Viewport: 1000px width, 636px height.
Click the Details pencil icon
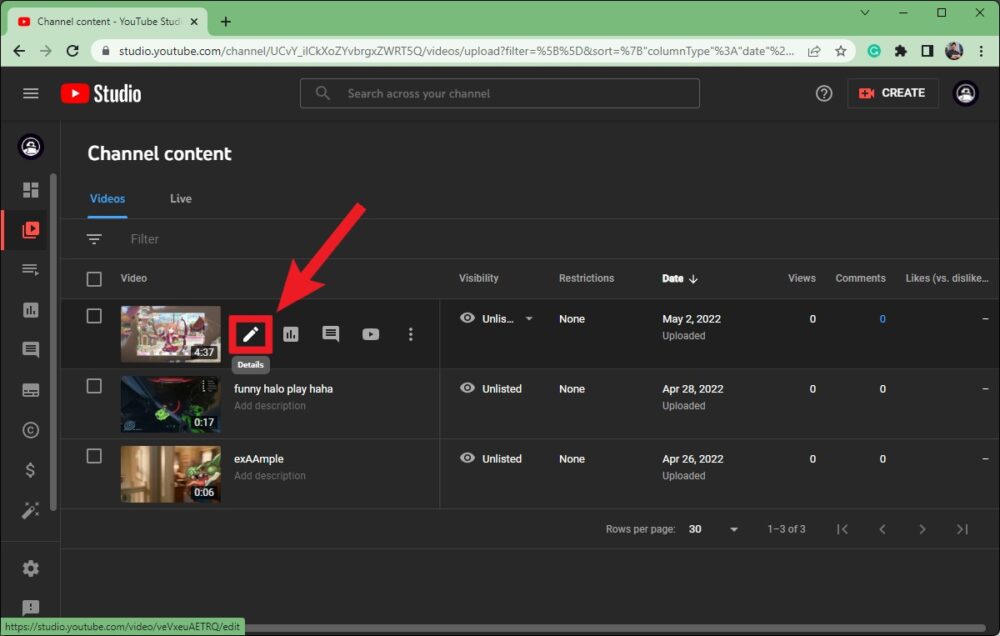click(x=250, y=334)
